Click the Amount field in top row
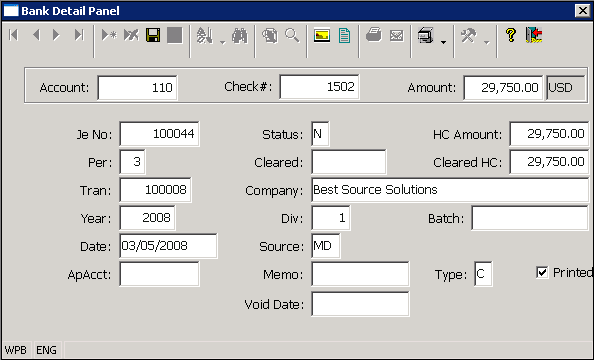Screen dimensions: 595x361 click(x=503, y=88)
